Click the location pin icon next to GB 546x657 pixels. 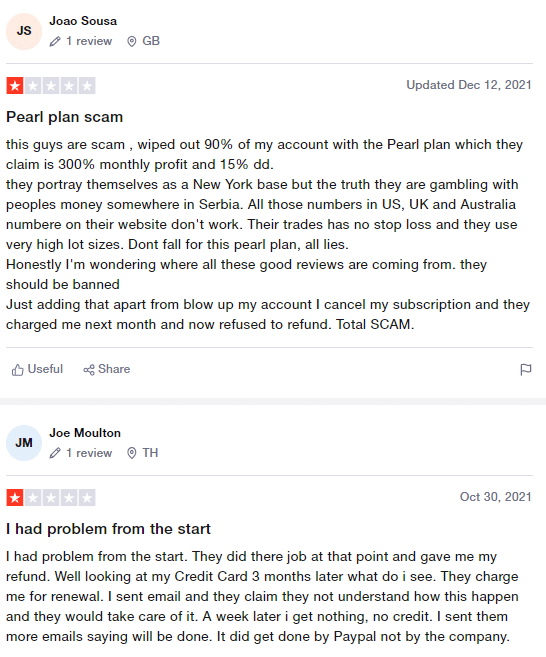tap(132, 41)
